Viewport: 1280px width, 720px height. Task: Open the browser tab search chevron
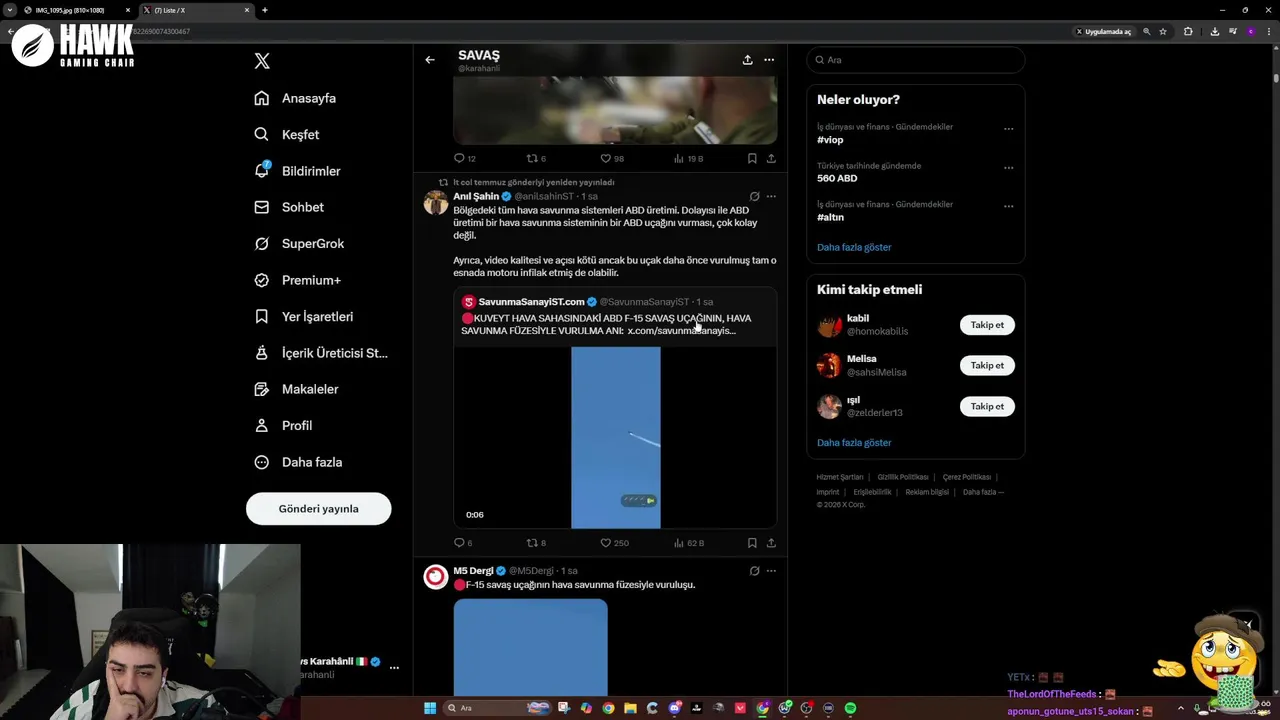tap(10, 10)
